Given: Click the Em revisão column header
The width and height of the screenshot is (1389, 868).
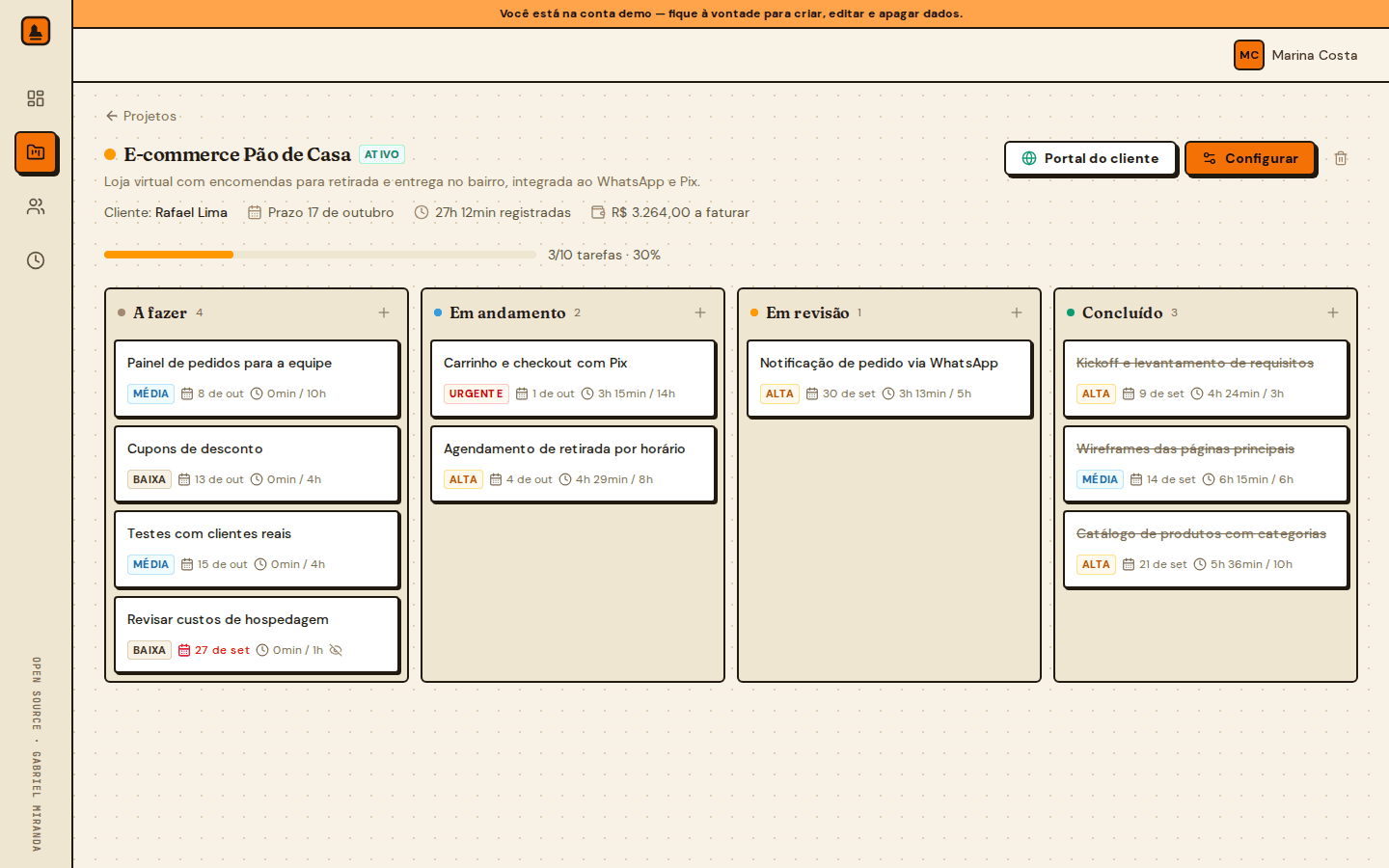Looking at the screenshot, I should point(807,312).
